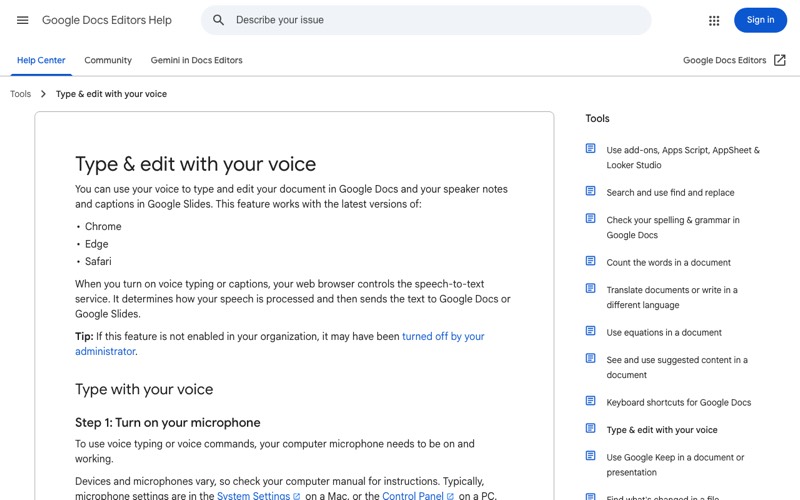Click article icon beside See and use suggested content

point(590,358)
